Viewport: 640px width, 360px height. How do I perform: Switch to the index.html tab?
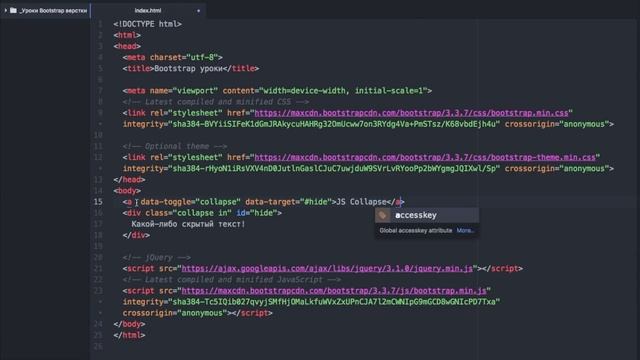(148, 11)
